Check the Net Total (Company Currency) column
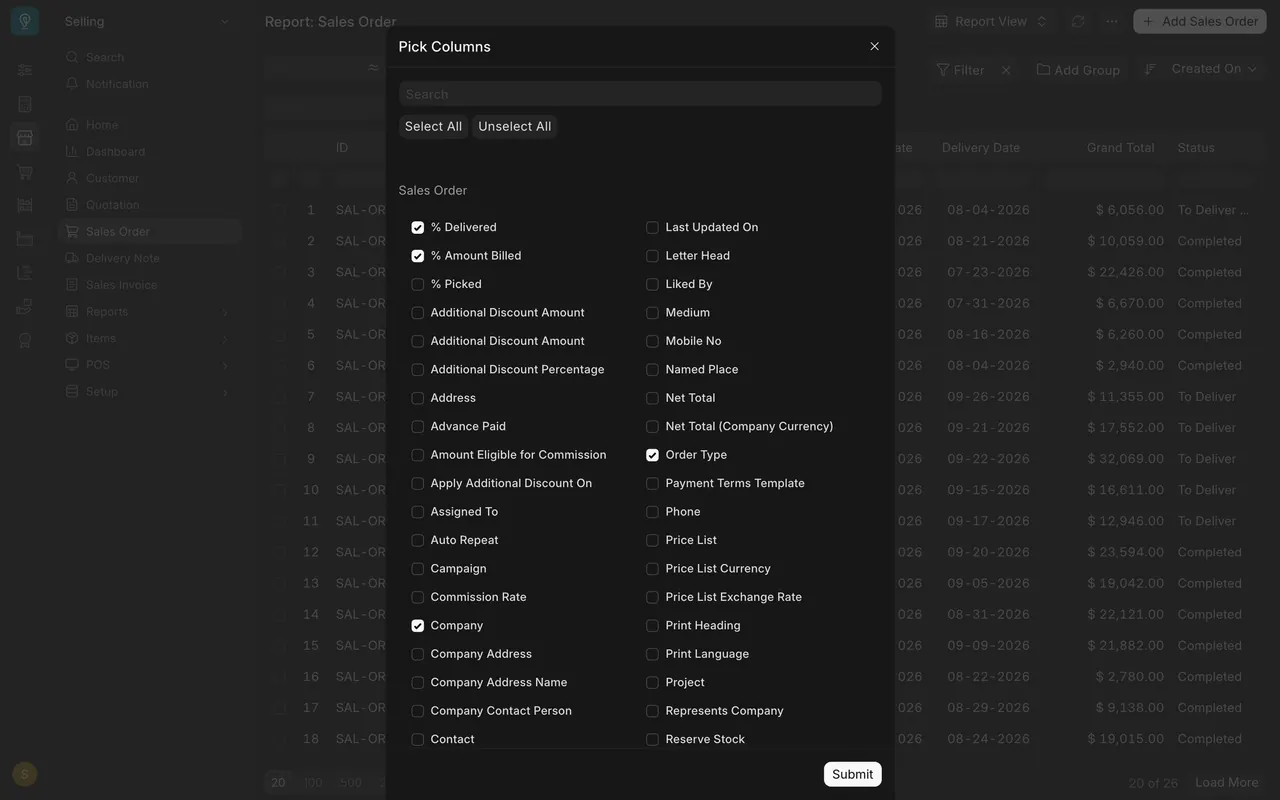1280x800 pixels. coord(652,426)
